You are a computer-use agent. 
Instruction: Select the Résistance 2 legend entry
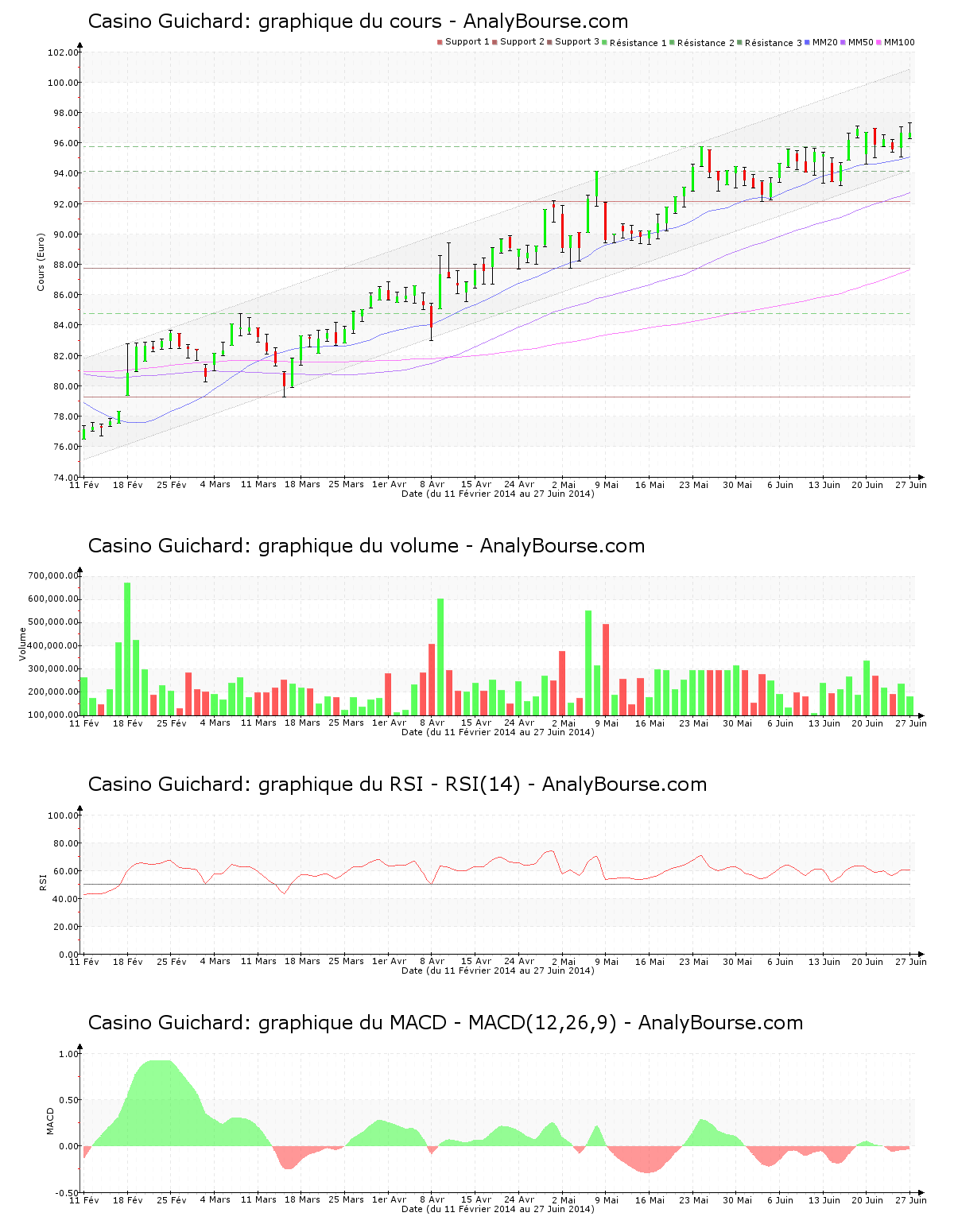tap(702, 43)
